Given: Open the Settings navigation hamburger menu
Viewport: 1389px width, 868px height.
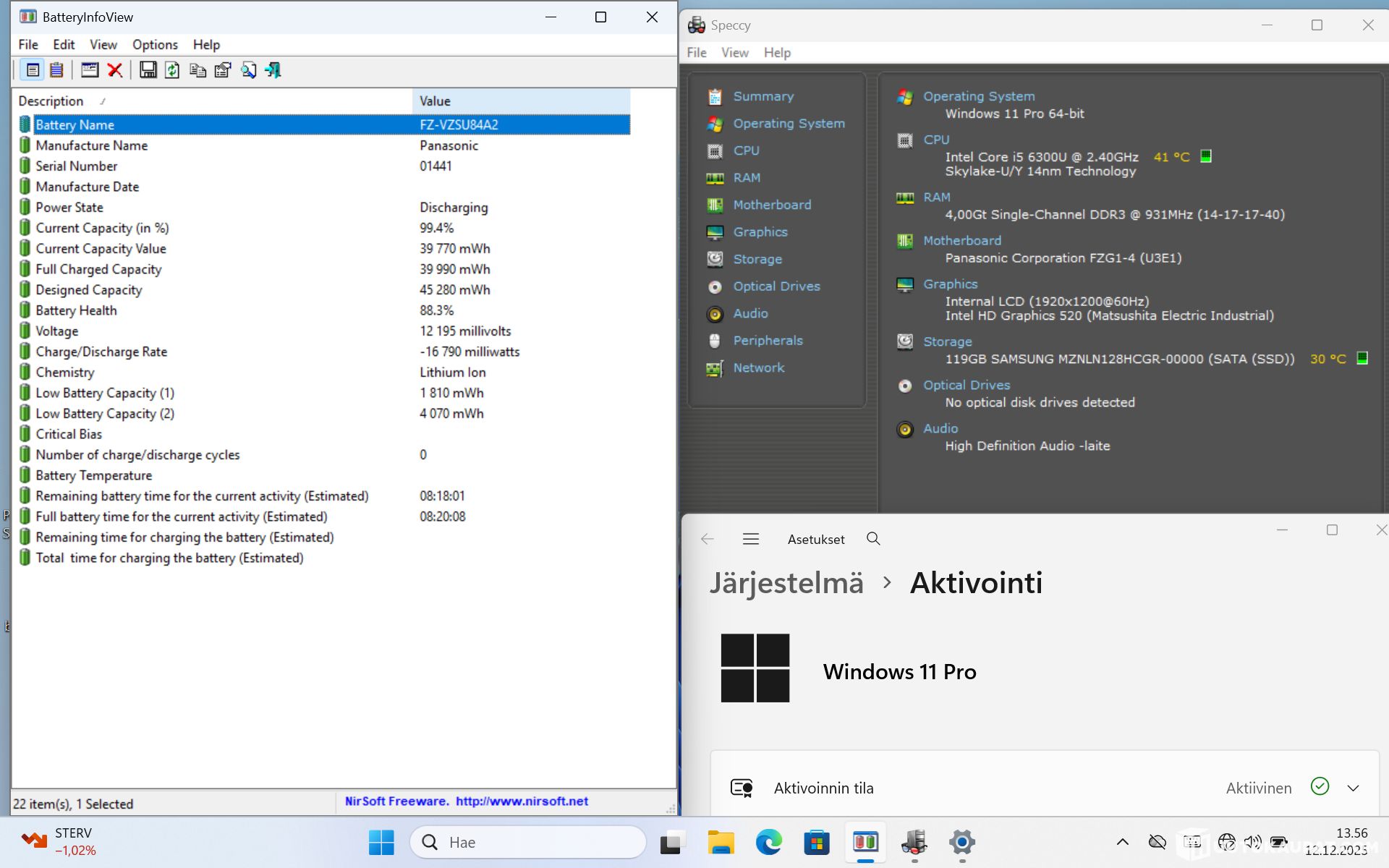Looking at the screenshot, I should click(750, 539).
